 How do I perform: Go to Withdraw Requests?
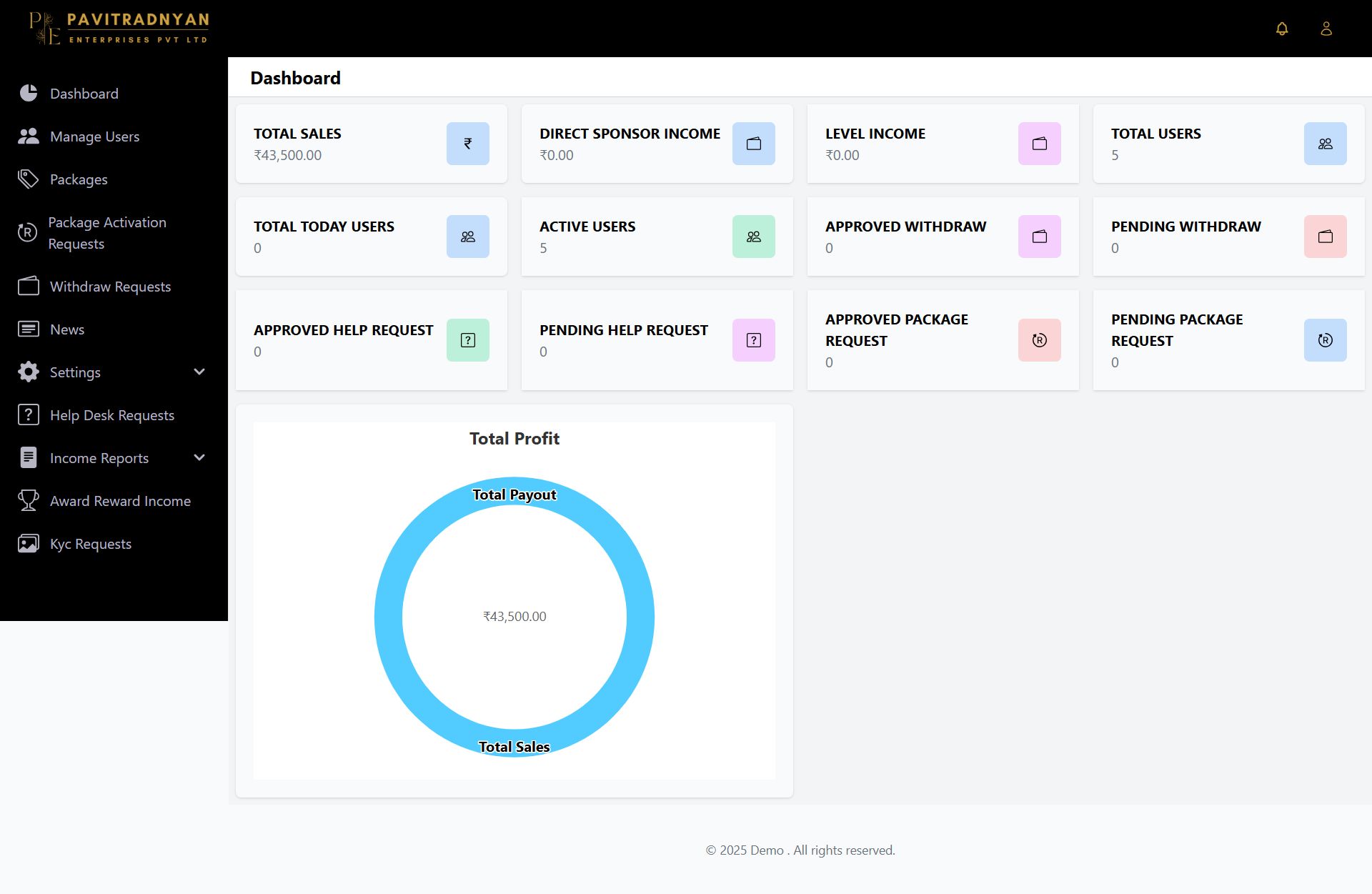(x=110, y=287)
